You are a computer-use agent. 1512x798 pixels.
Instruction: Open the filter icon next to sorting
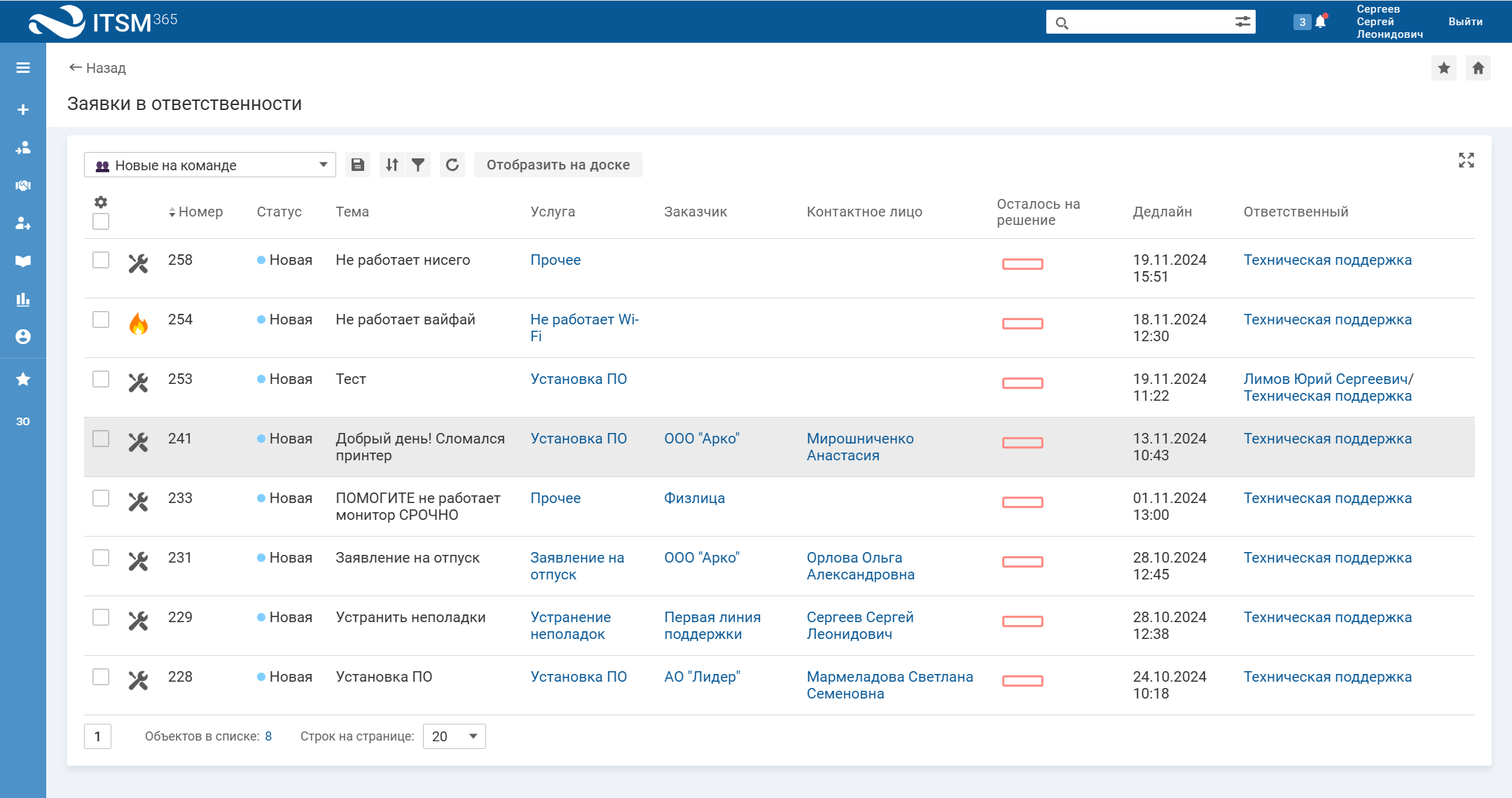[x=418, y=164]
